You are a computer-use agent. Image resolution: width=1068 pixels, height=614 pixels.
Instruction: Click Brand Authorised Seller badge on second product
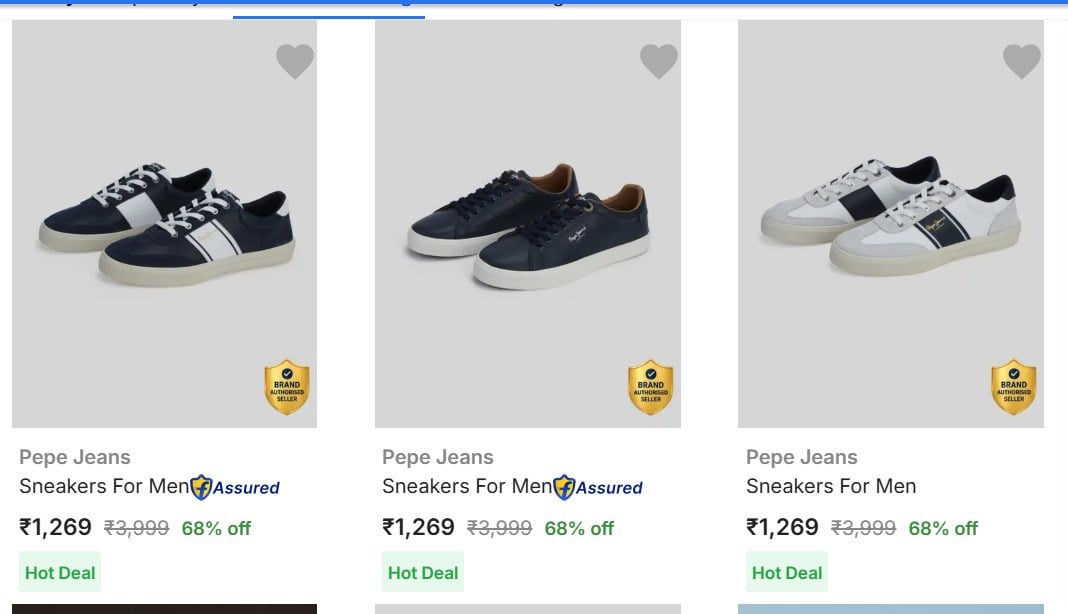pos(650,387)
